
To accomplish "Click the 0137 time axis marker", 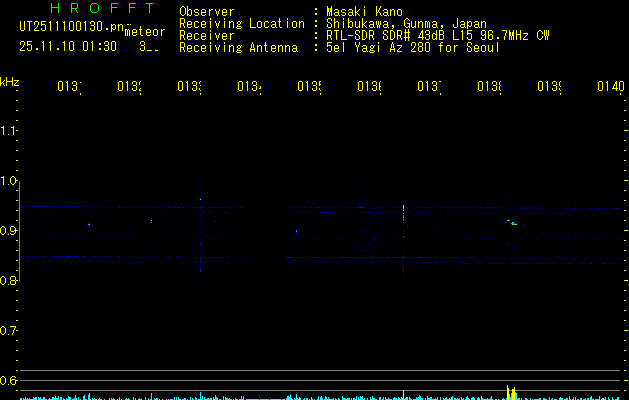I will (429, 86).
